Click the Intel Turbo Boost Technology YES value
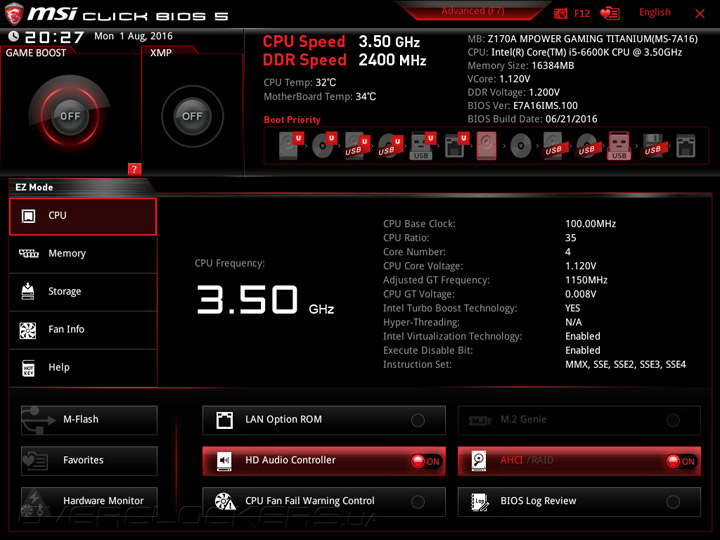The width and height of the screenshot is (720, 540). (x=573, y=308)
